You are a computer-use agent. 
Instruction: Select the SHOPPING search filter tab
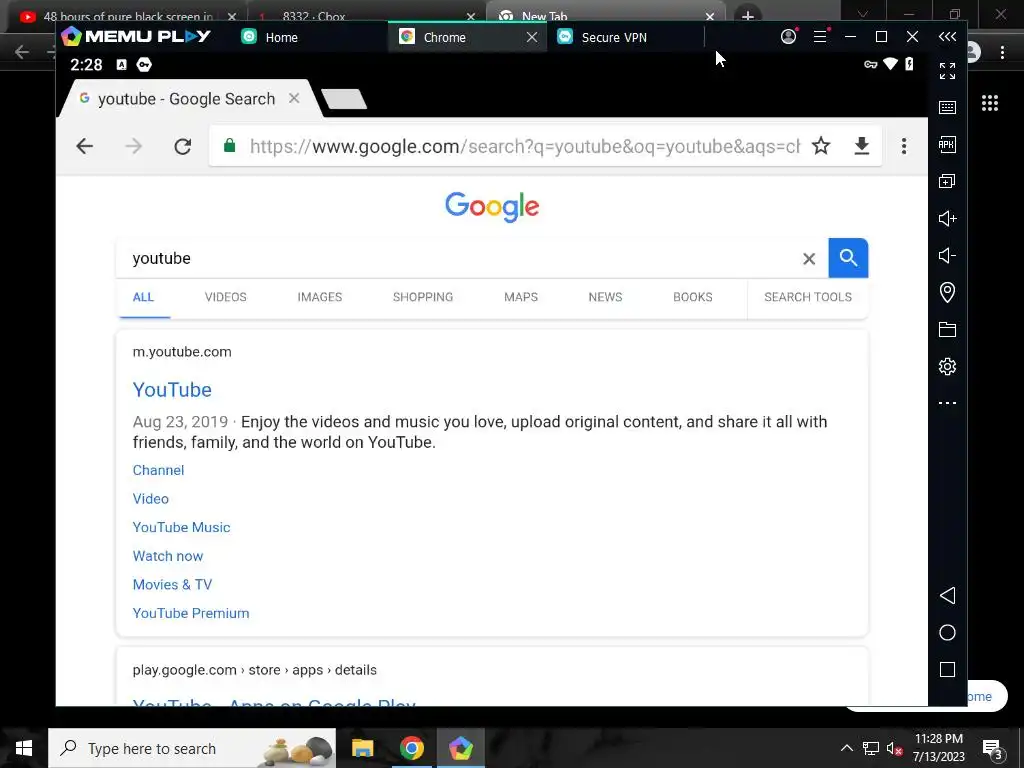click(x=423, y=297)
